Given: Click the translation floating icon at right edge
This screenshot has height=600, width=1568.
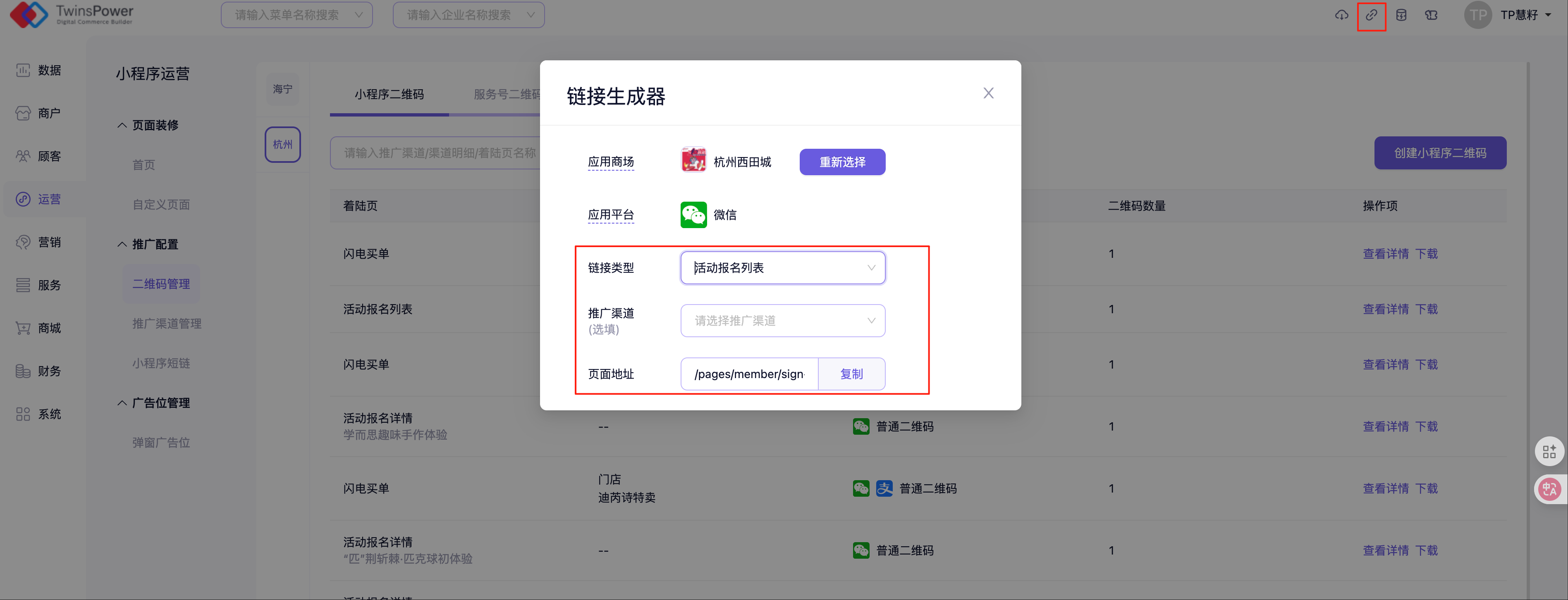Looking at the screenshot, I should tap(1549, 489).
